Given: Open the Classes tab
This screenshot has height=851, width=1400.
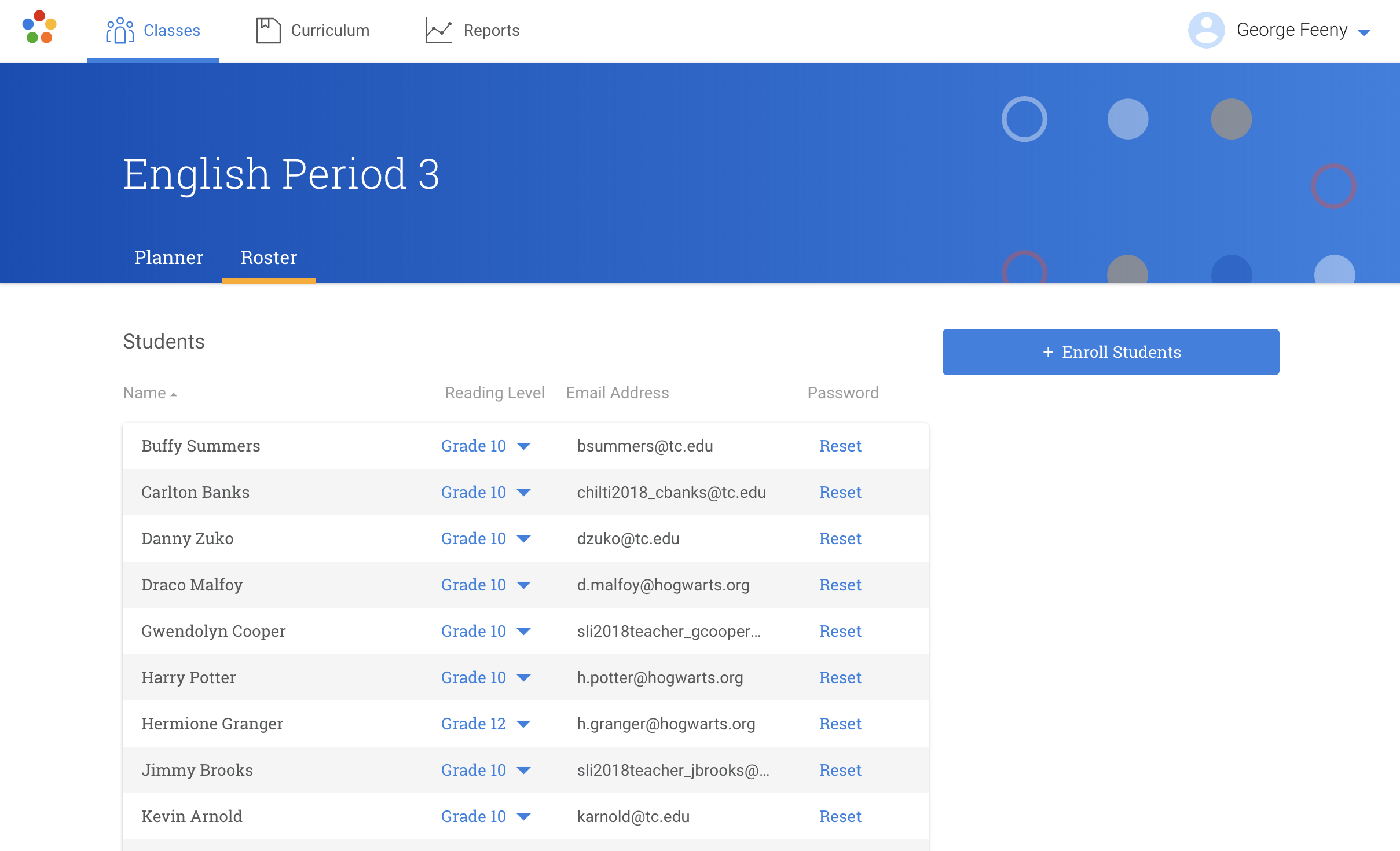Looking at the screenshot, I should 153,30.
